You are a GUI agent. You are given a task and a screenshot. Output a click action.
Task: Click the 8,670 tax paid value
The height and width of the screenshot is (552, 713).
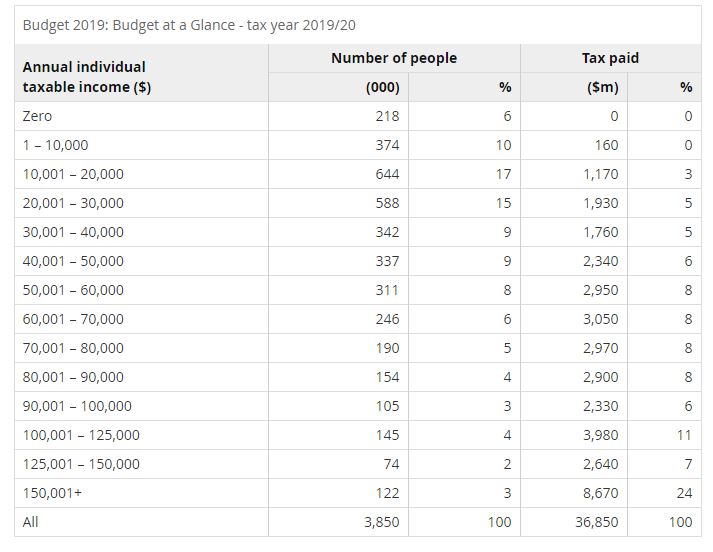[x=599, y=493]
